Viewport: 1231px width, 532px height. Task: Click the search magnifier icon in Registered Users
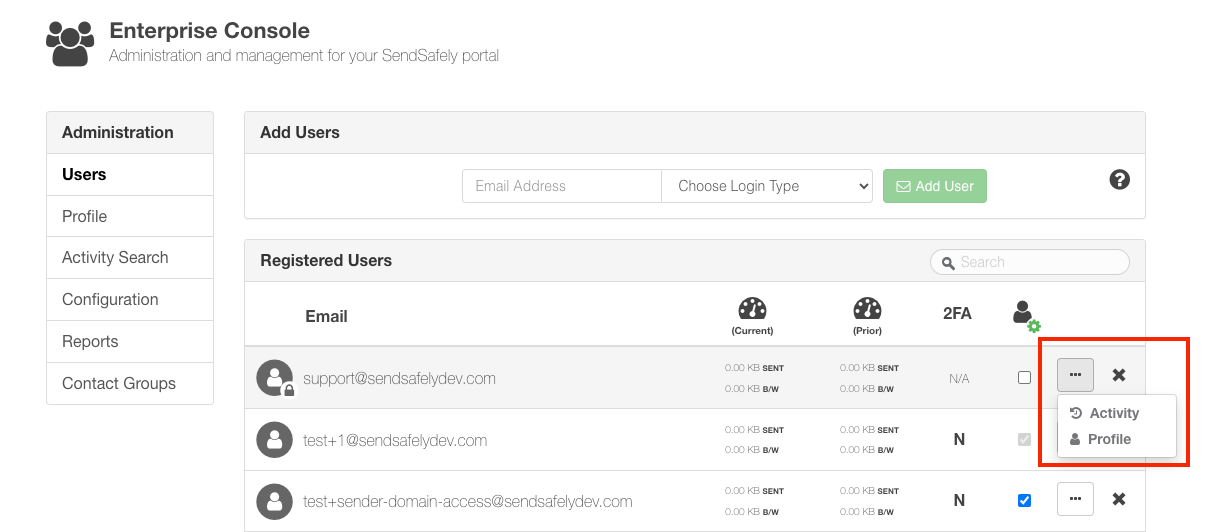[947, 262]
